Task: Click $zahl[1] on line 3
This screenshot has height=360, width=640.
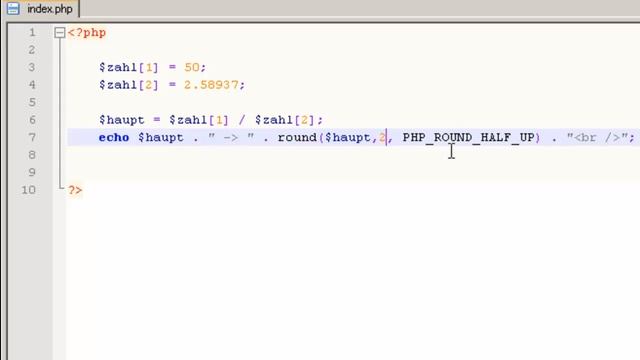Action: coord(129,67)
